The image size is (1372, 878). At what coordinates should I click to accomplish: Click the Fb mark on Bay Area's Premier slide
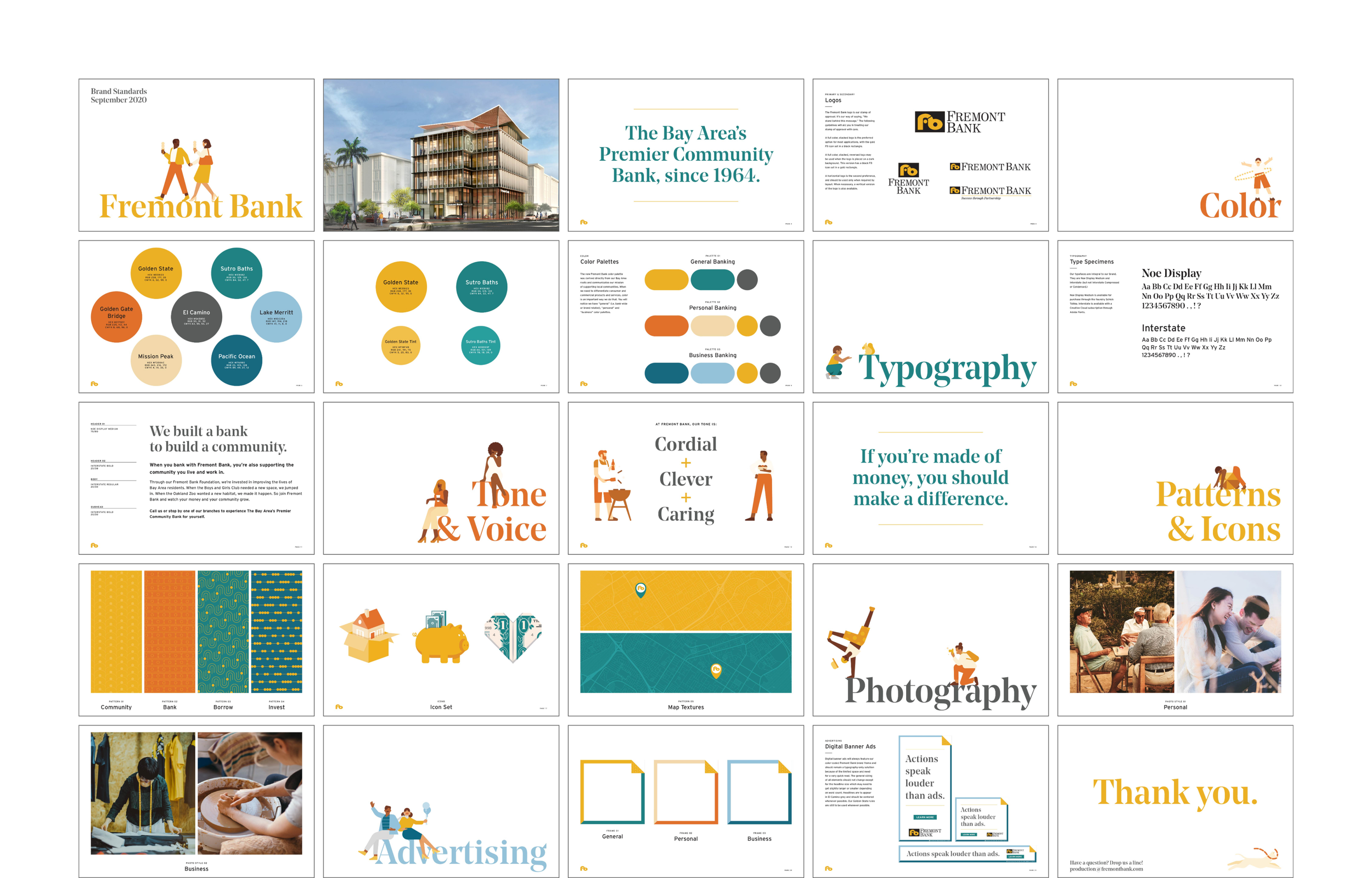coord(584,222)
